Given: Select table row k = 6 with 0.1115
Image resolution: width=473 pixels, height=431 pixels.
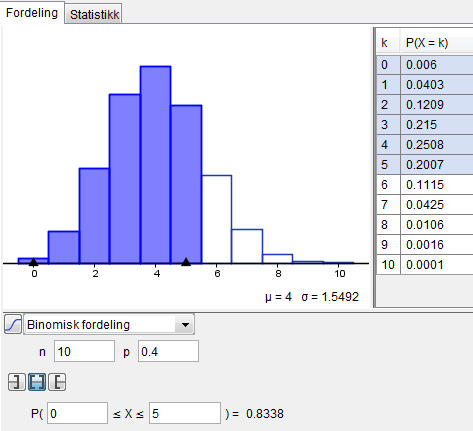Looking at the screenshot, I should [x=425, y=185].
